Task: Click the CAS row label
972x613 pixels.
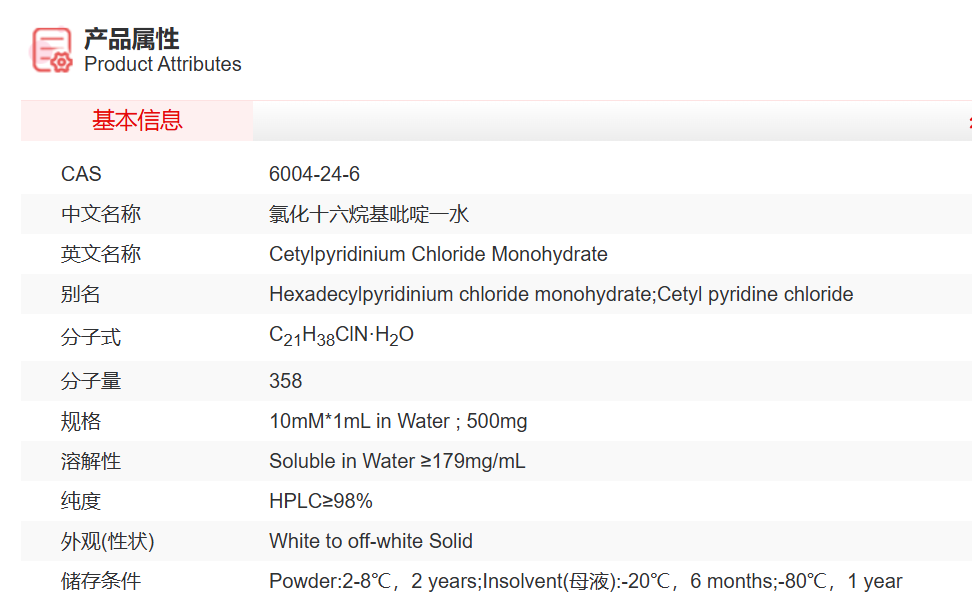Action: [x=81, y=174]
